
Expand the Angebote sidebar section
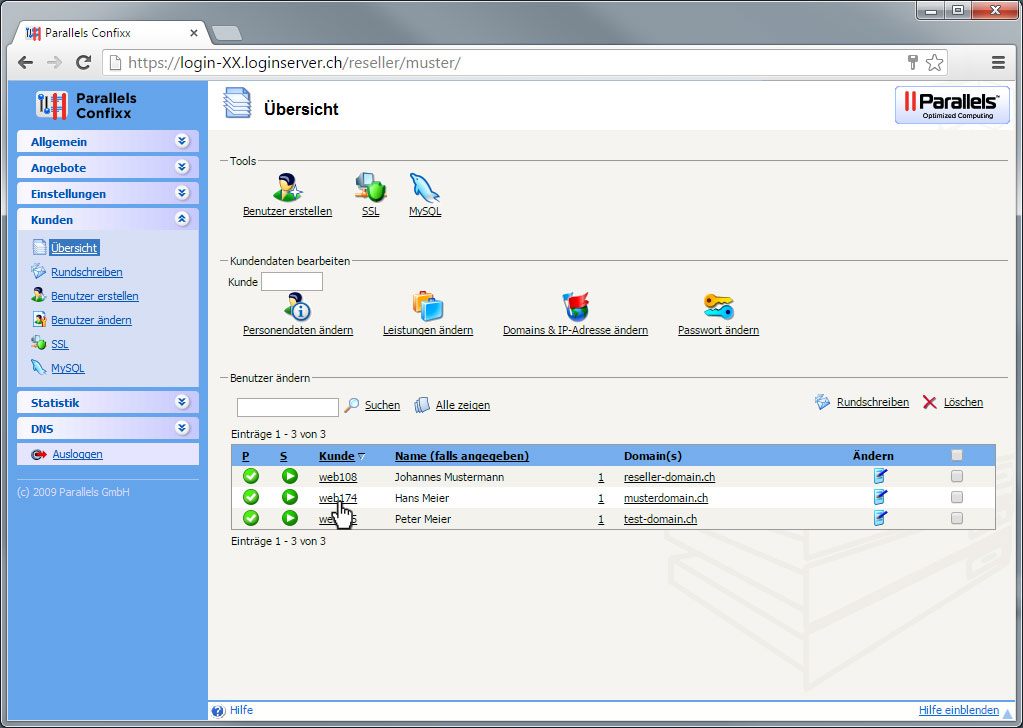tap(108, 168)
